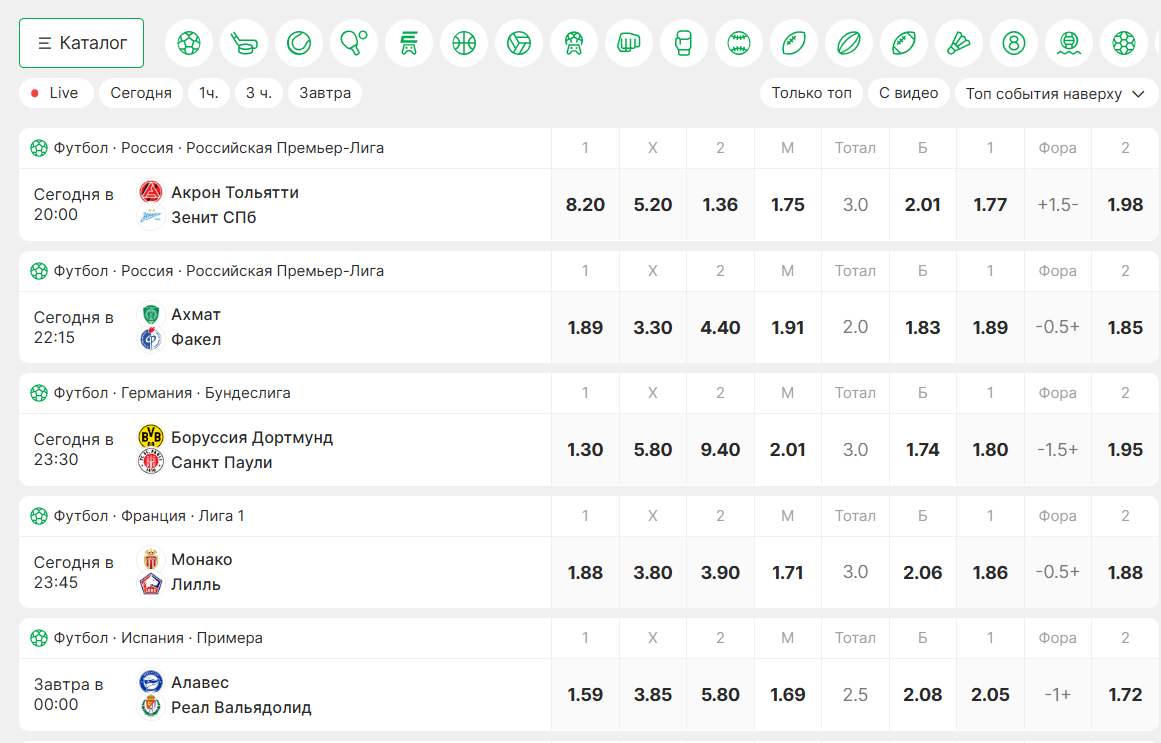1161x743 pixels.
Task: Click the Алавес team logo
Action: point(151,682)
